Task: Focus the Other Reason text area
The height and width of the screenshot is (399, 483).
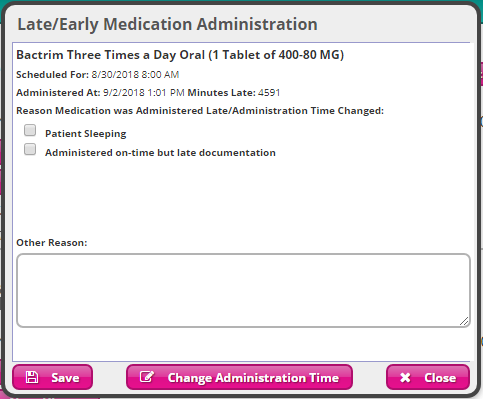Action: click(x=243, y=290)
